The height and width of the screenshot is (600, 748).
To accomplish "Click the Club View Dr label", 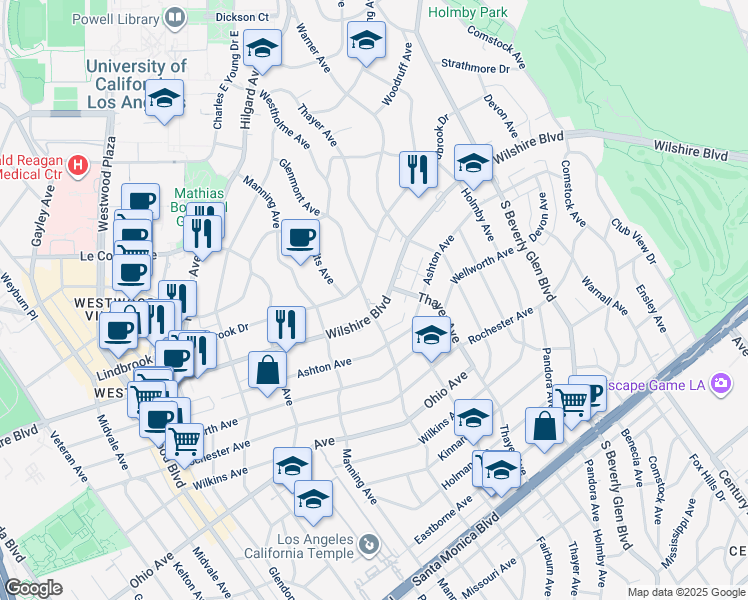I will coord(634,241).
